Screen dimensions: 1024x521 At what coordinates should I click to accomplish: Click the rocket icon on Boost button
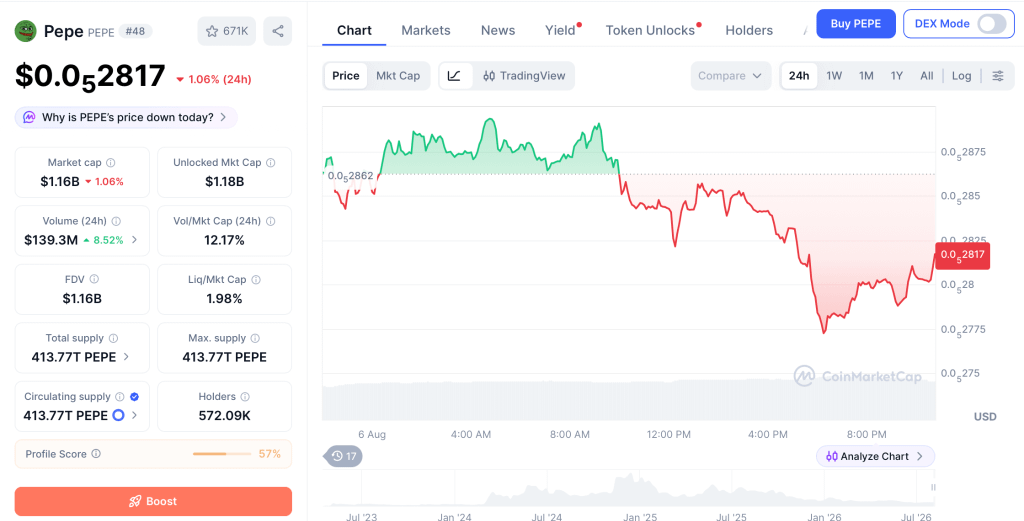click(x=135, y=501)
